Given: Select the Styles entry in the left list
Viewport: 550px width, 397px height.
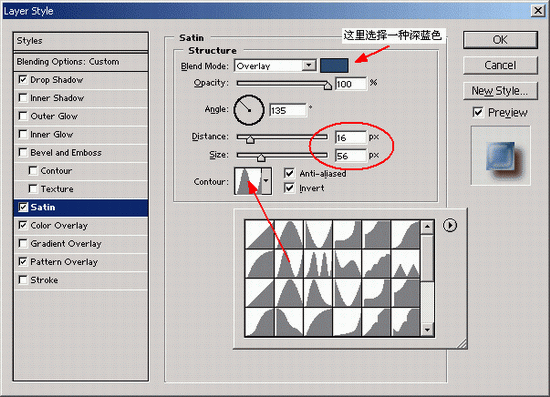Looking at the screenshot, I should pyautogui.click(x=81, y=41).
